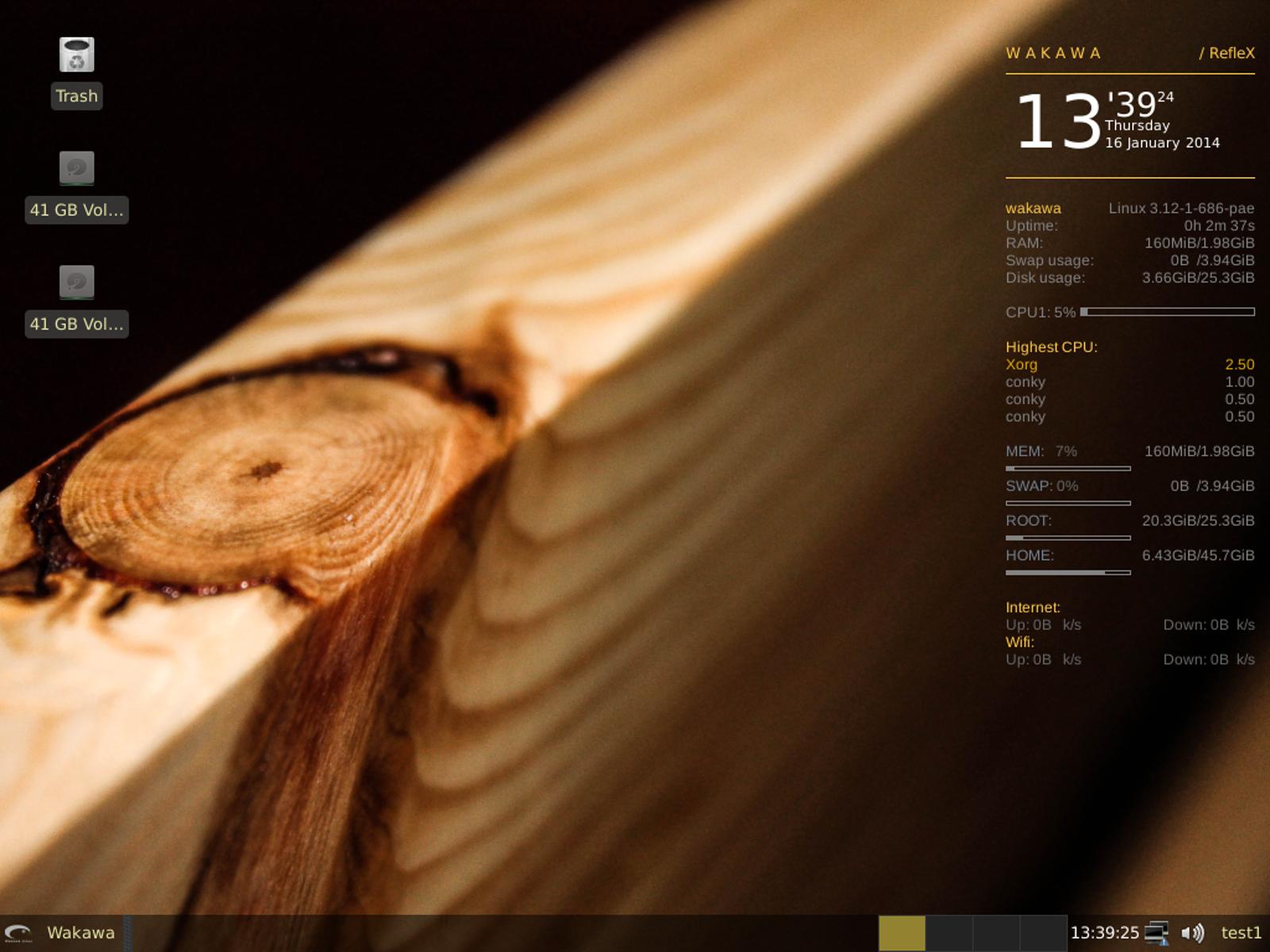Click the HOME disk usage bar
Screen dimensions: 1270x952
pos(1068,573)
